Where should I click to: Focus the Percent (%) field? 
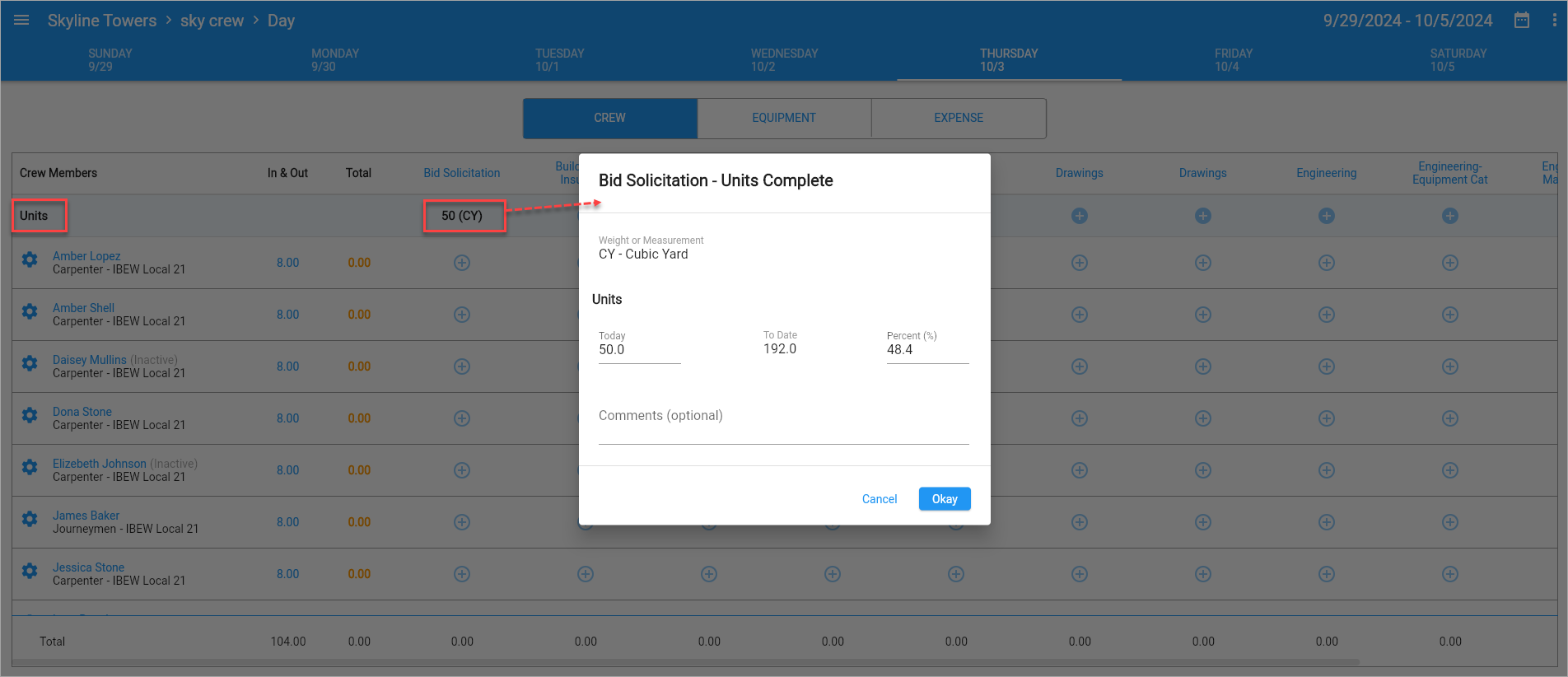point(928,350)
